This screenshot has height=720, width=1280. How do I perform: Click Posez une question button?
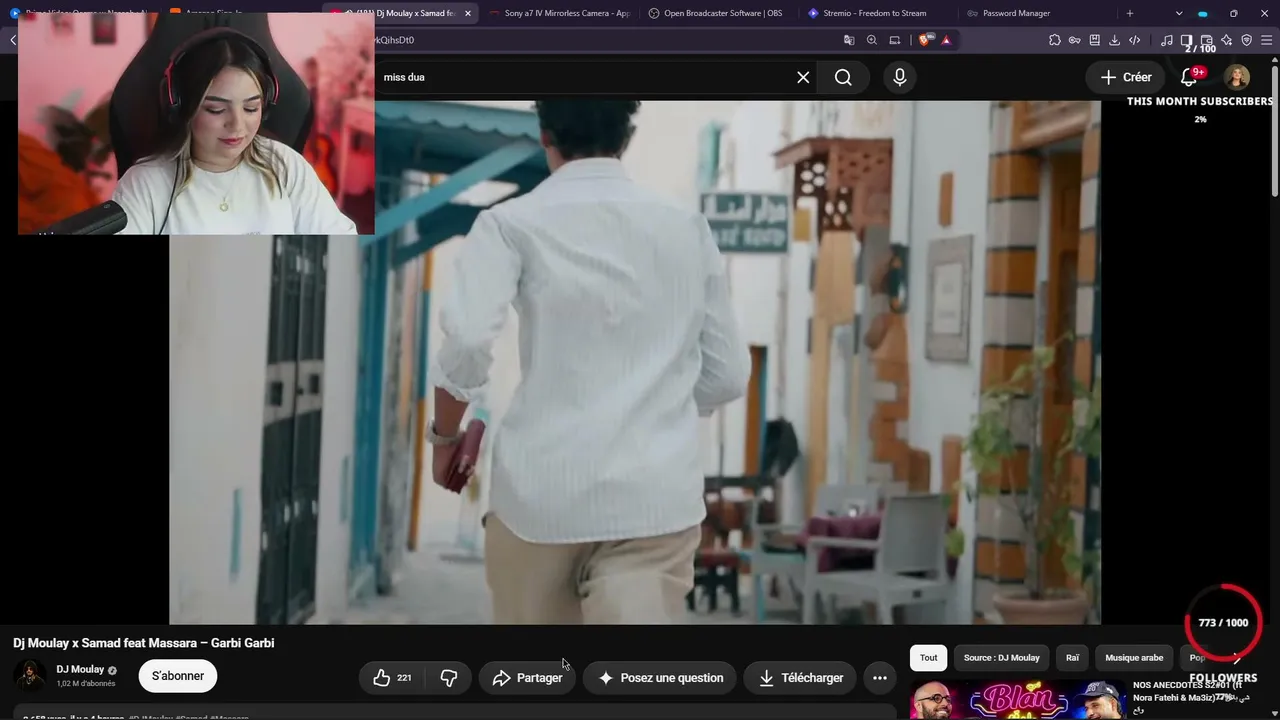point(660,678)
